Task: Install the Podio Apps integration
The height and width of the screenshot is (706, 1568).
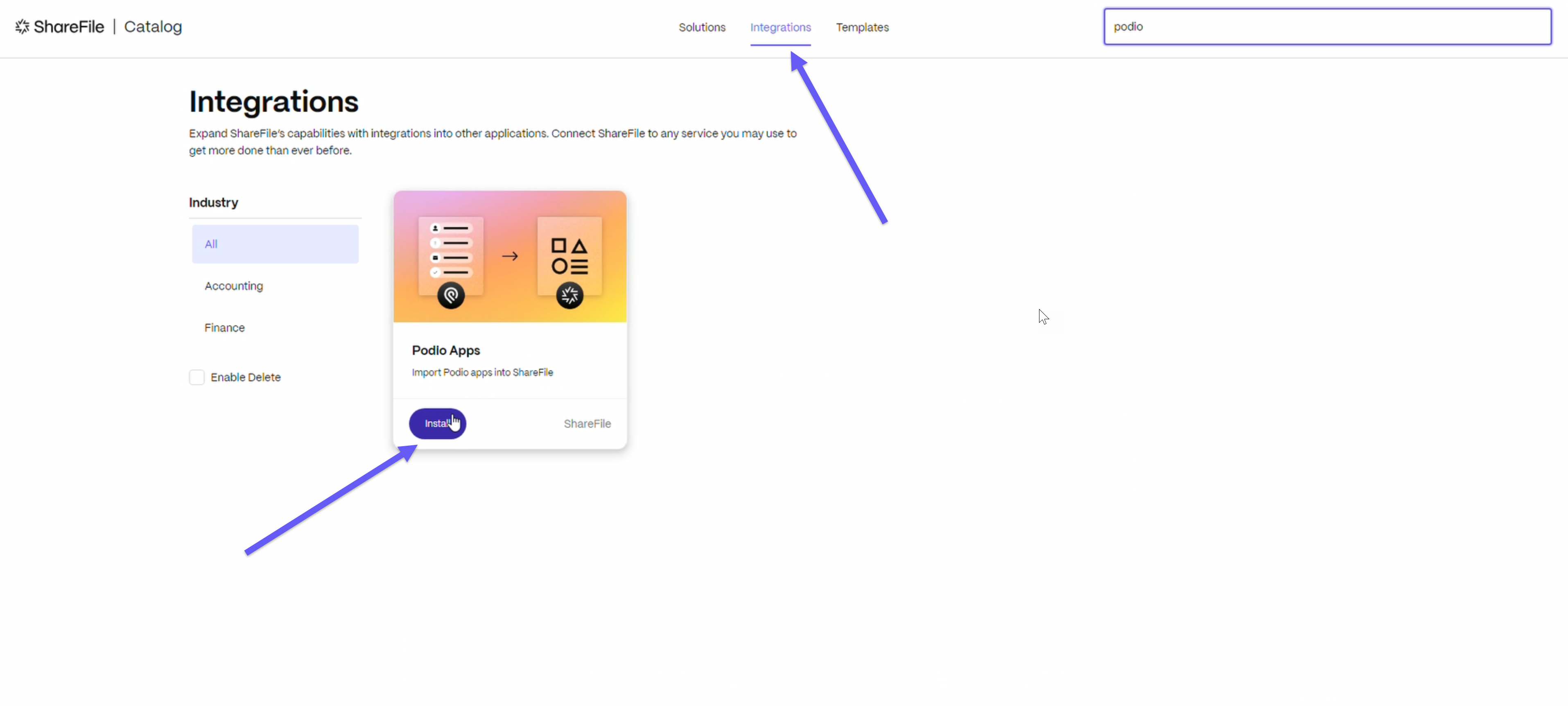Action: [x=438, y=424]
